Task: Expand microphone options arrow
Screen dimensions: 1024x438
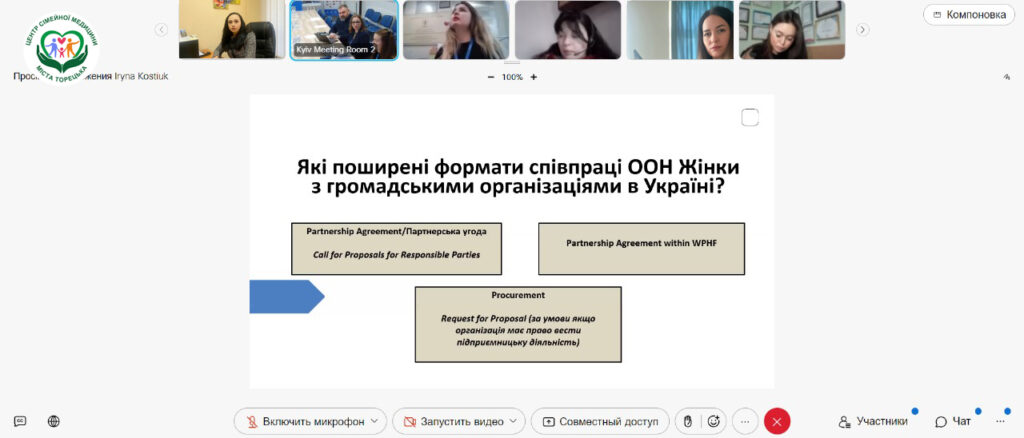Action: pos(374,421)
